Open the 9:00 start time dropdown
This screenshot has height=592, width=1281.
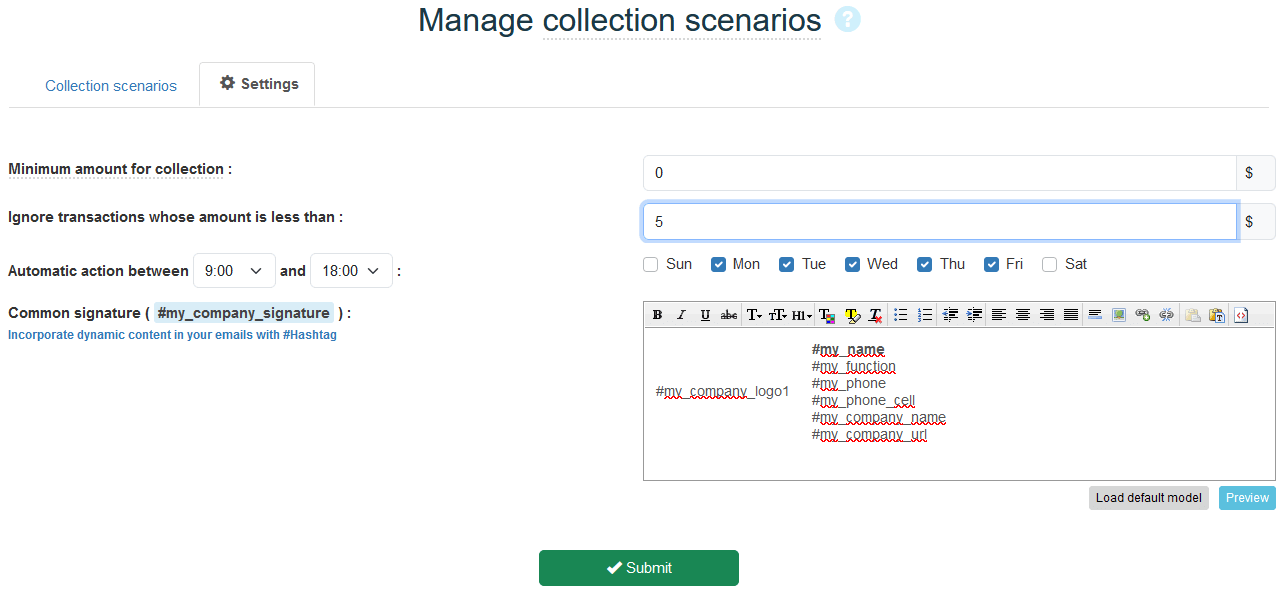tap(233, 271)
